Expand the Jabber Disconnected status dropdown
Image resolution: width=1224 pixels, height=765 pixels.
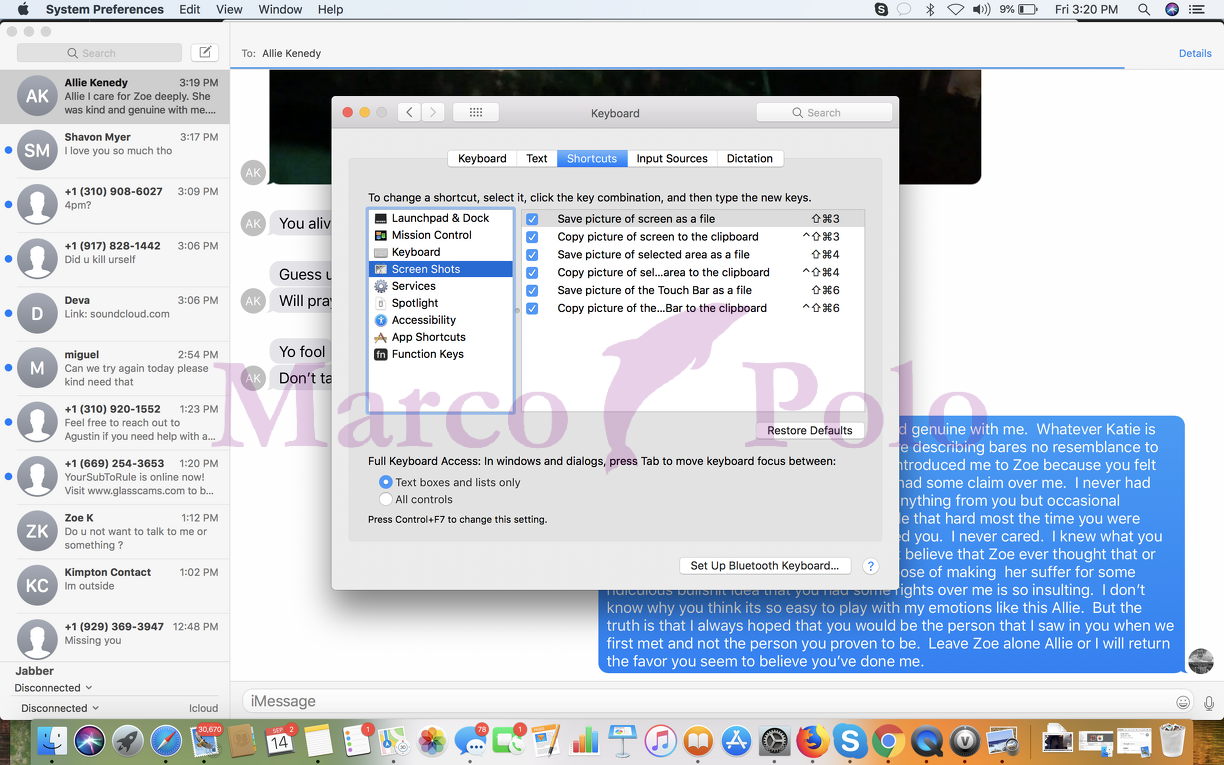tap(53, 688)
